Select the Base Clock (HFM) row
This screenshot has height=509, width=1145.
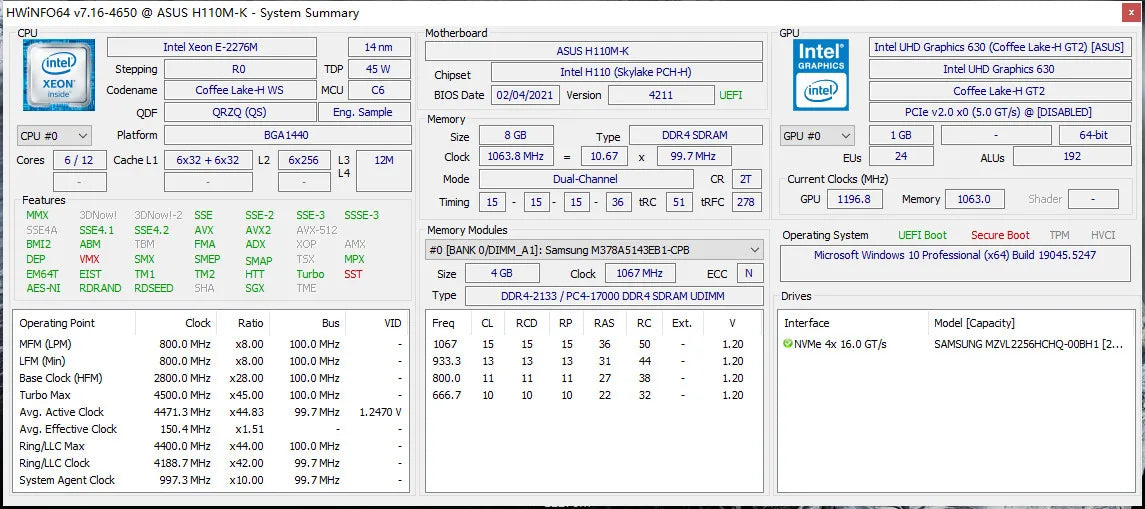click(211, 378)
